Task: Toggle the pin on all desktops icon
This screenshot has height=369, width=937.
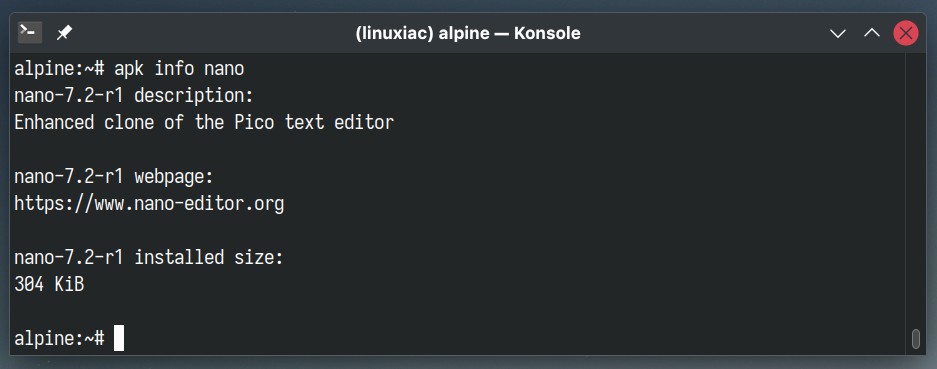Action: pyautogui.click(x=64, y=33)
